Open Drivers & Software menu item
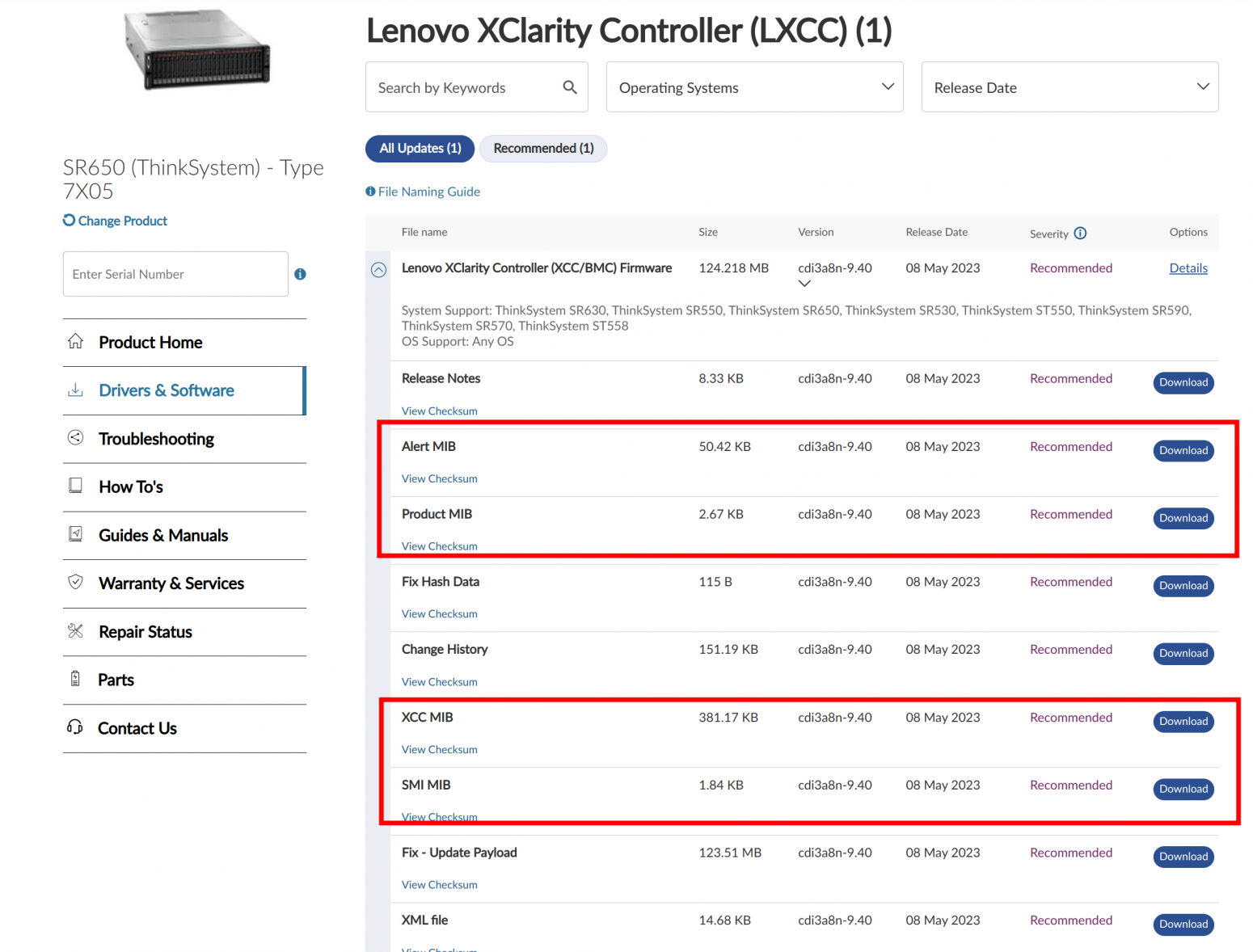 pyautogui.click(x=184, y=390)
